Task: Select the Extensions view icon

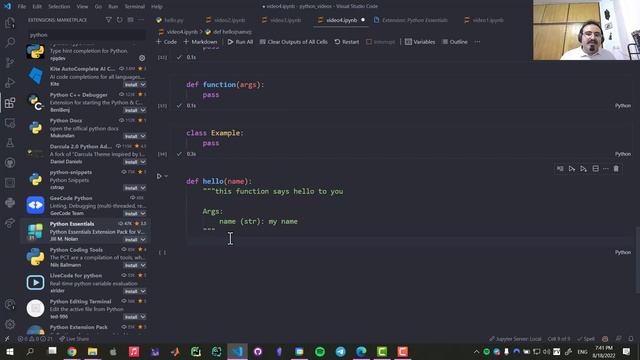Action: 10,102
